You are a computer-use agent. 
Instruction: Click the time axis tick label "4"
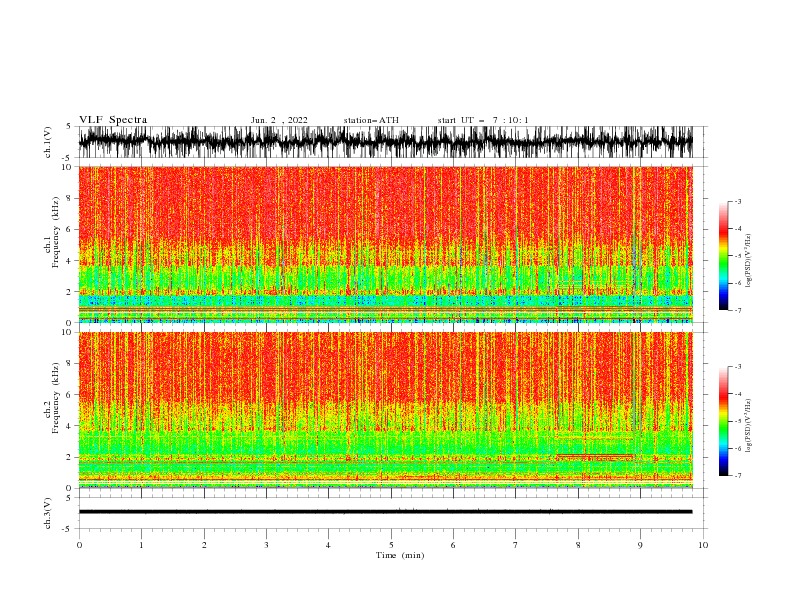[x=328, y=545]
